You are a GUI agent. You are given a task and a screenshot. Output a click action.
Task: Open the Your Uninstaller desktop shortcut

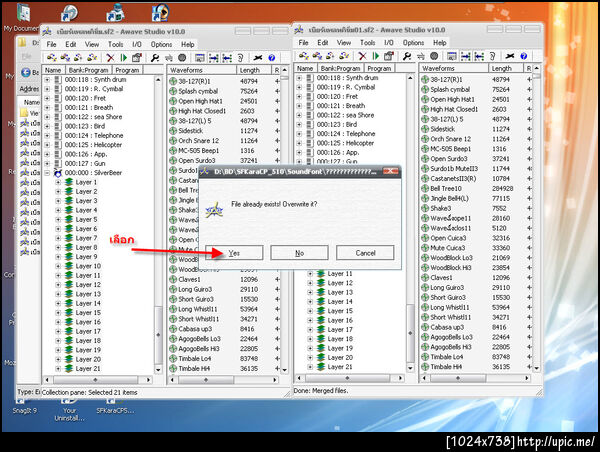69,410
